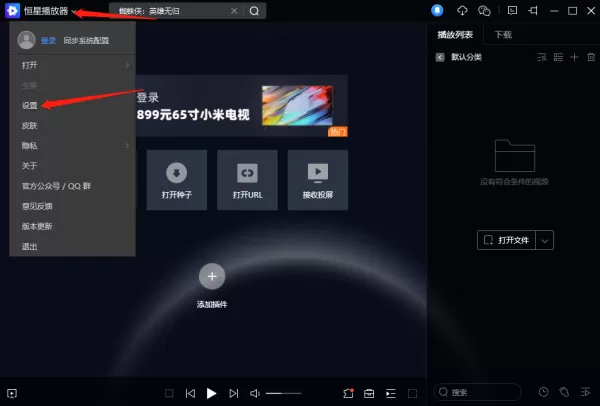
Task: Click the 添加插件 plus button
Action: 212,276
